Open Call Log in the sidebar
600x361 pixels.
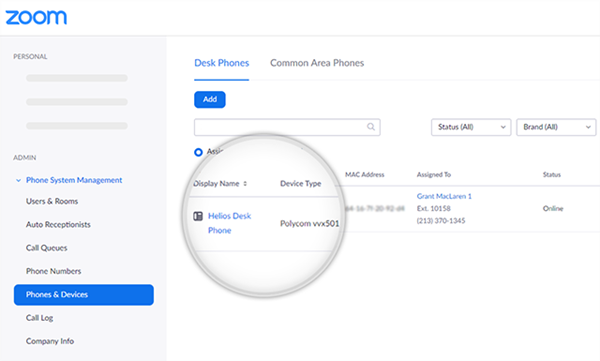tap(39, 318)
